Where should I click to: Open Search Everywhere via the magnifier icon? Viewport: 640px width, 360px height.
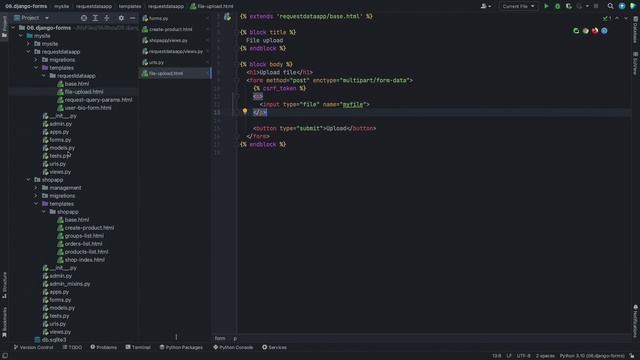tap(610, 6)
